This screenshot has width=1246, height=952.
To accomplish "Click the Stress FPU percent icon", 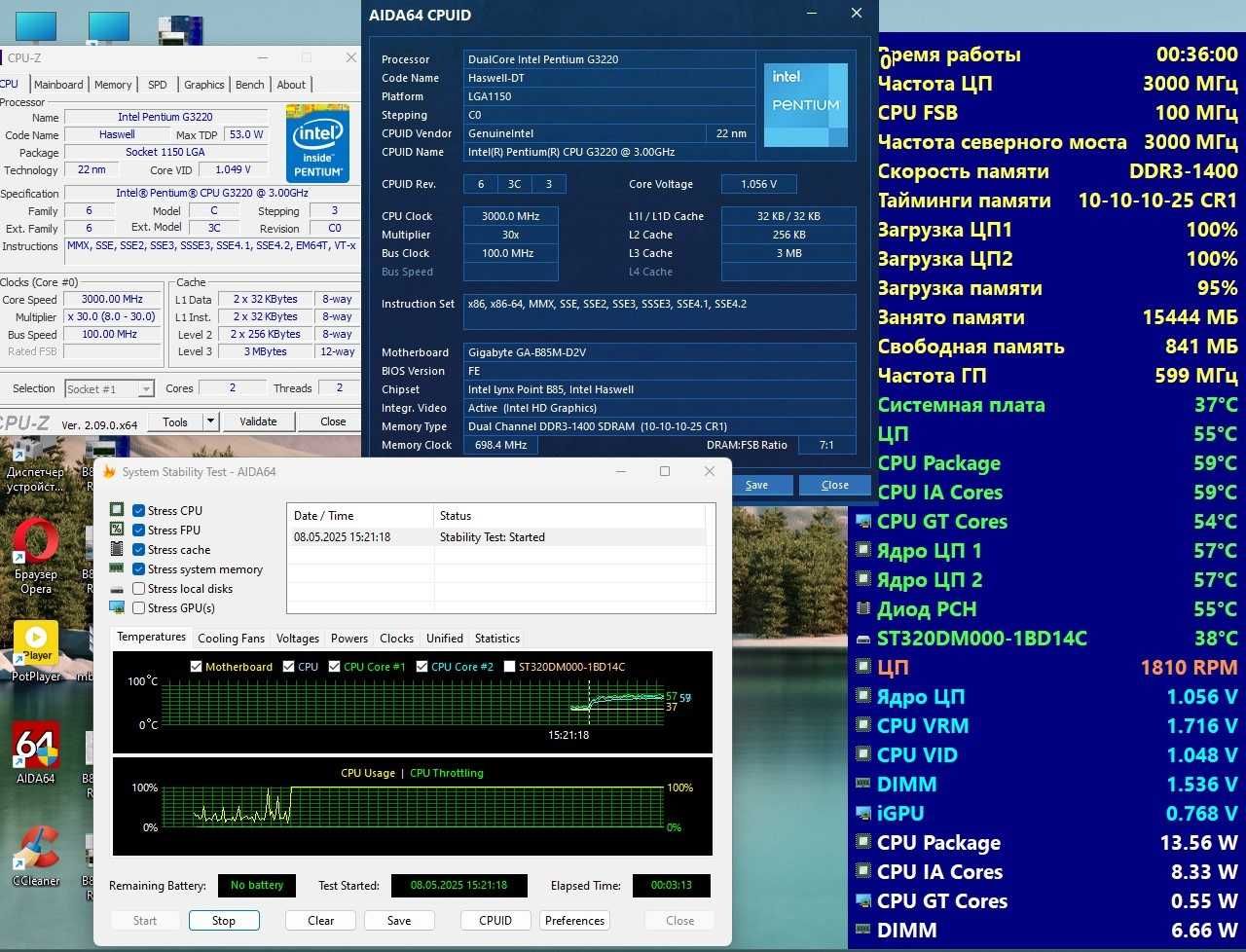I will [117, 530].
